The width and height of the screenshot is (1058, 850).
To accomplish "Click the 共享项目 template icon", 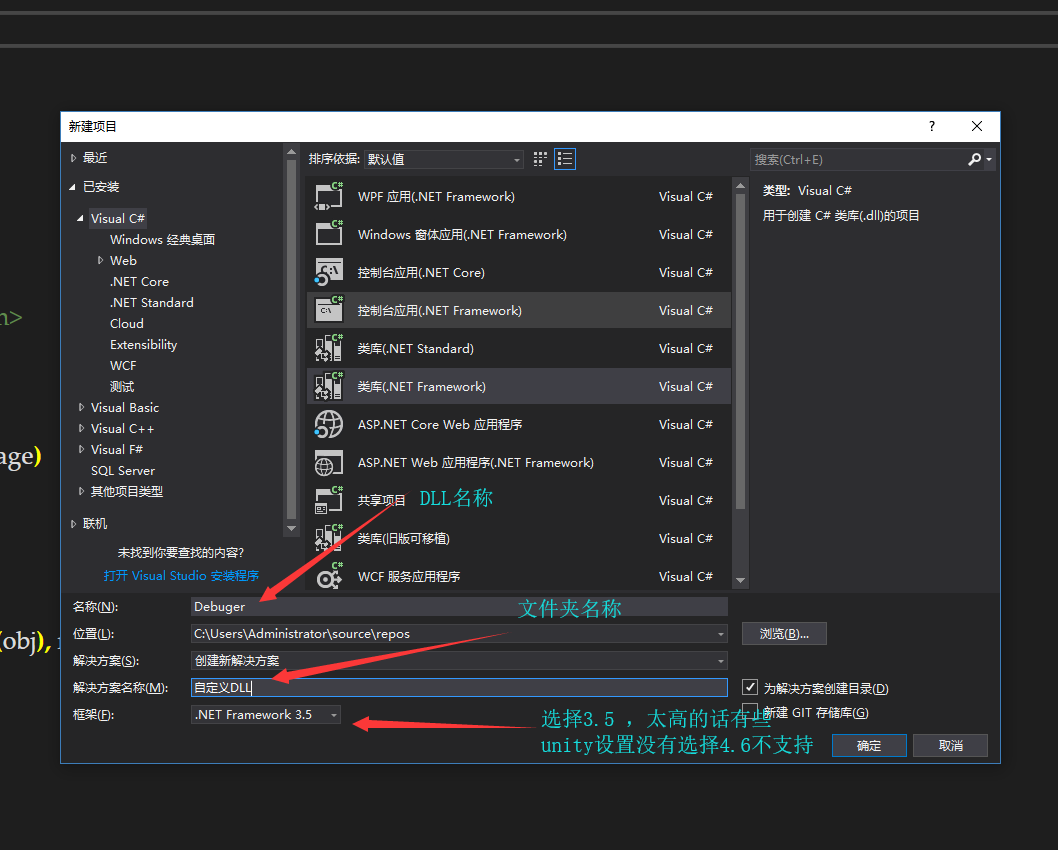I will pos(329,501).
